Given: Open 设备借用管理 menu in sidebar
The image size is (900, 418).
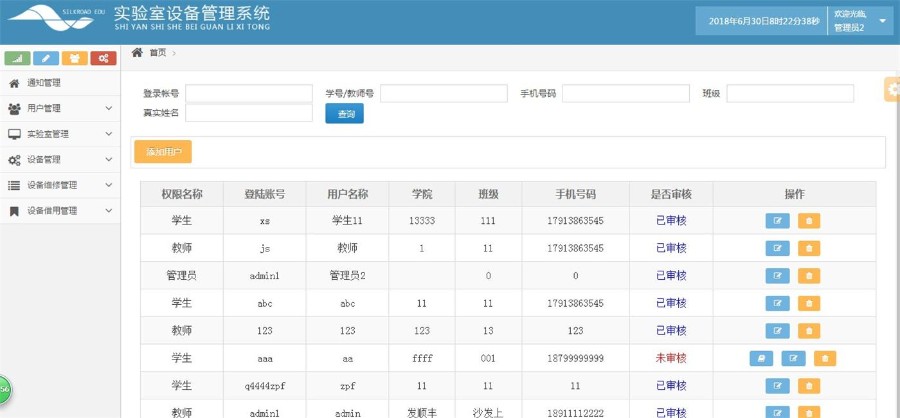Looking at the screenshot, I should 60,211.
